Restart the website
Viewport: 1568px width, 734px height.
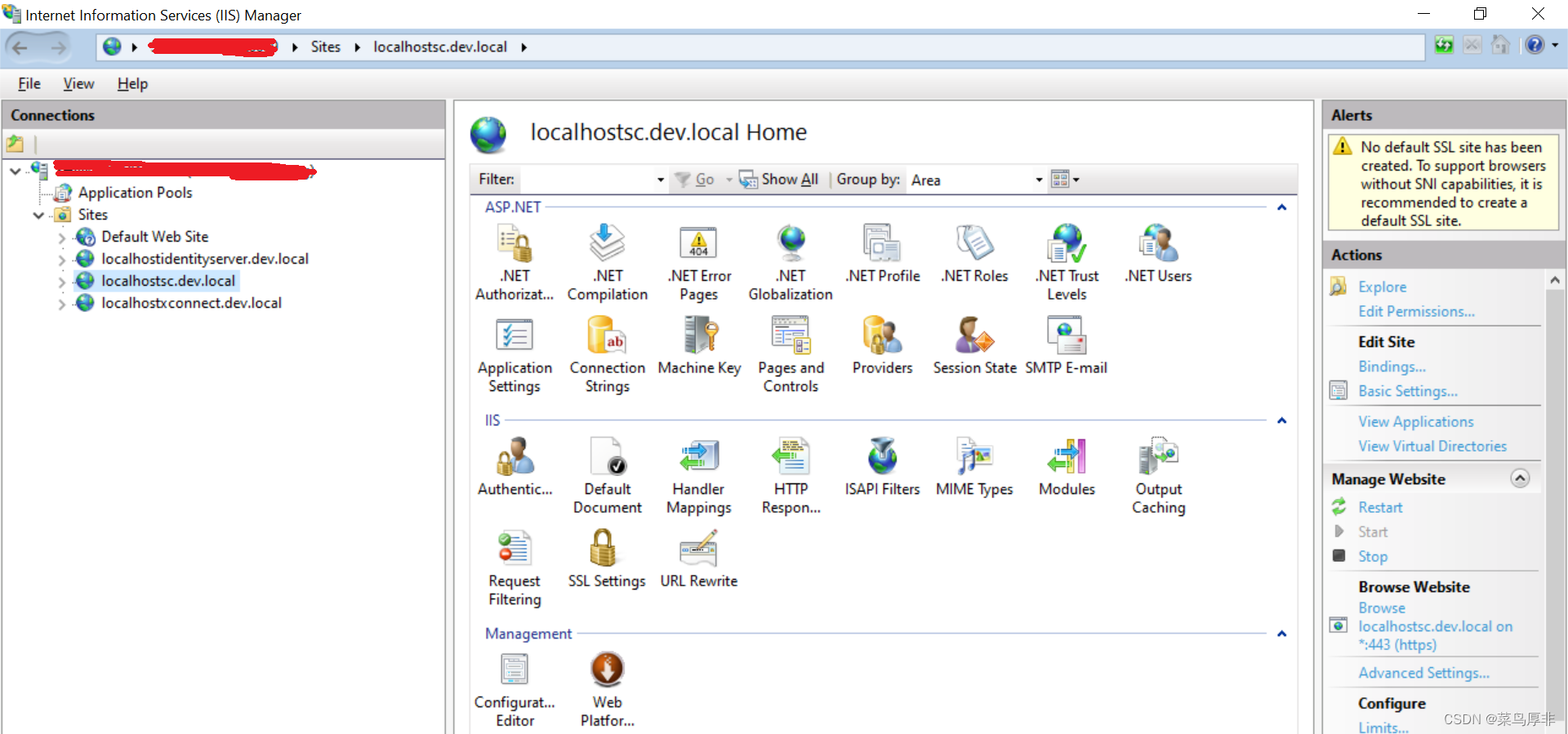click(x=1379, y=508)
